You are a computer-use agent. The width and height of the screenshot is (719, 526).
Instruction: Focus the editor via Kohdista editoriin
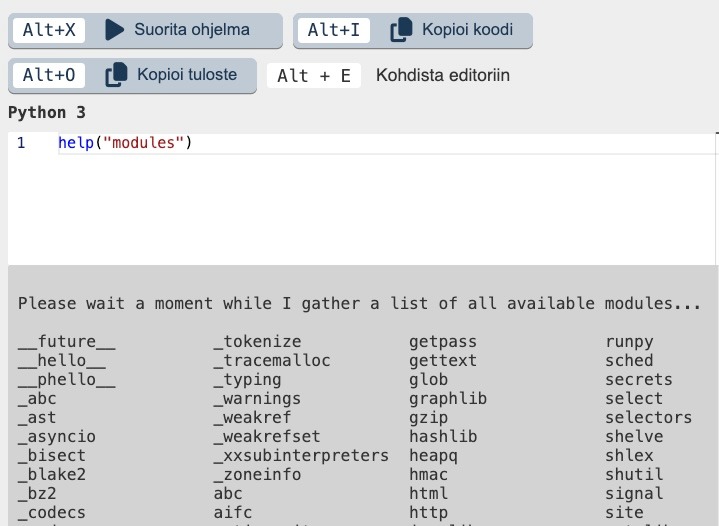click(x=442, y=75)
